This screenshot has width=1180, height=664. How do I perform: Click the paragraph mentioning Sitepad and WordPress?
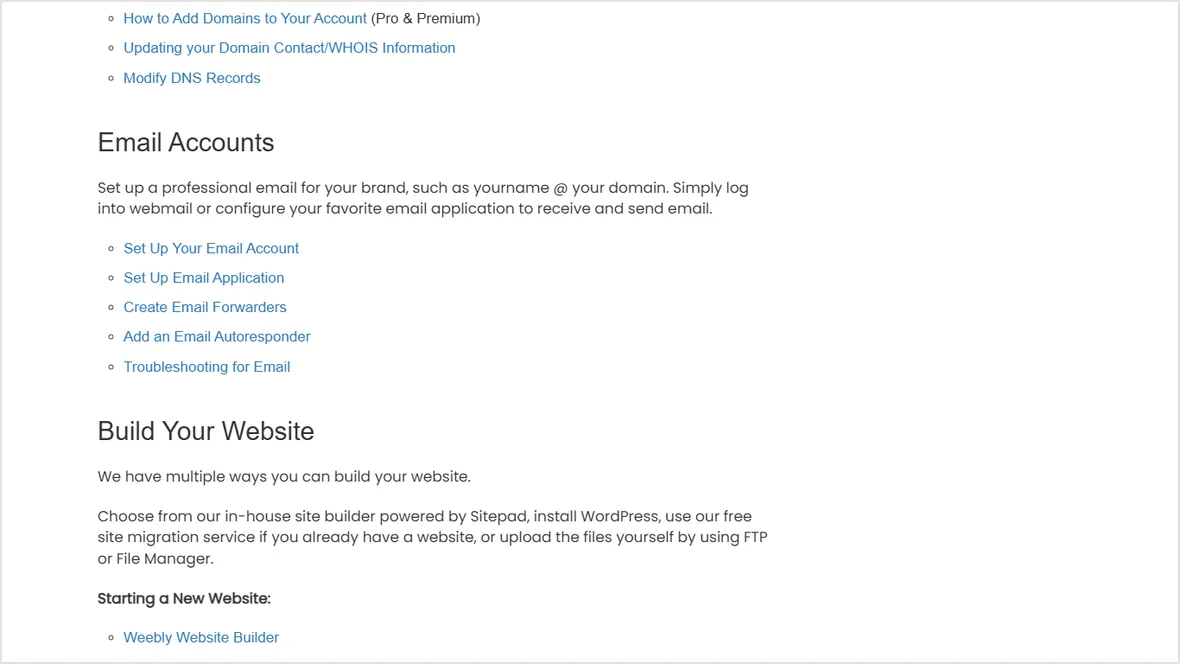coord(433,538)
